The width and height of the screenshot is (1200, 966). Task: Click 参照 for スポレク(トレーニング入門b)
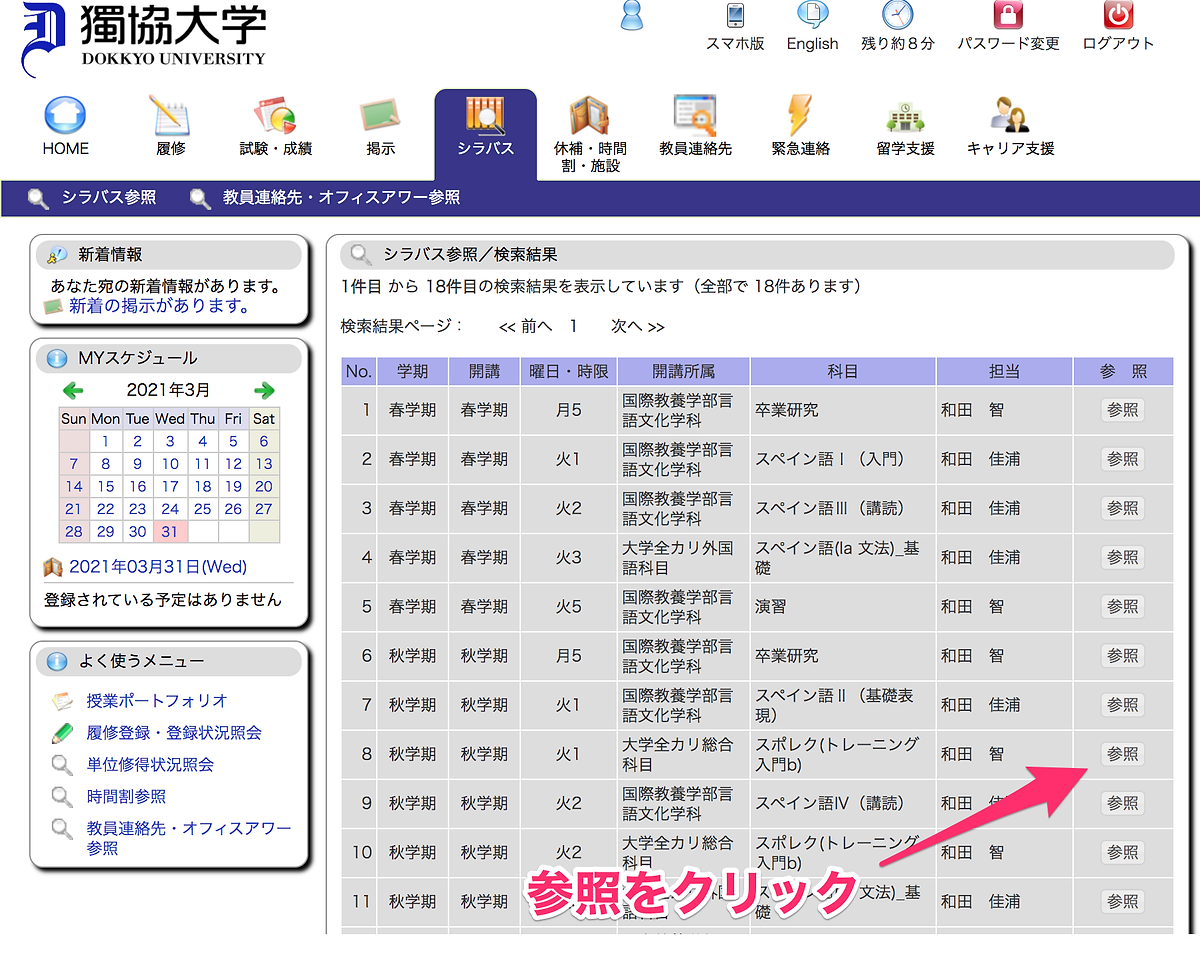(x=1122, y=753)
